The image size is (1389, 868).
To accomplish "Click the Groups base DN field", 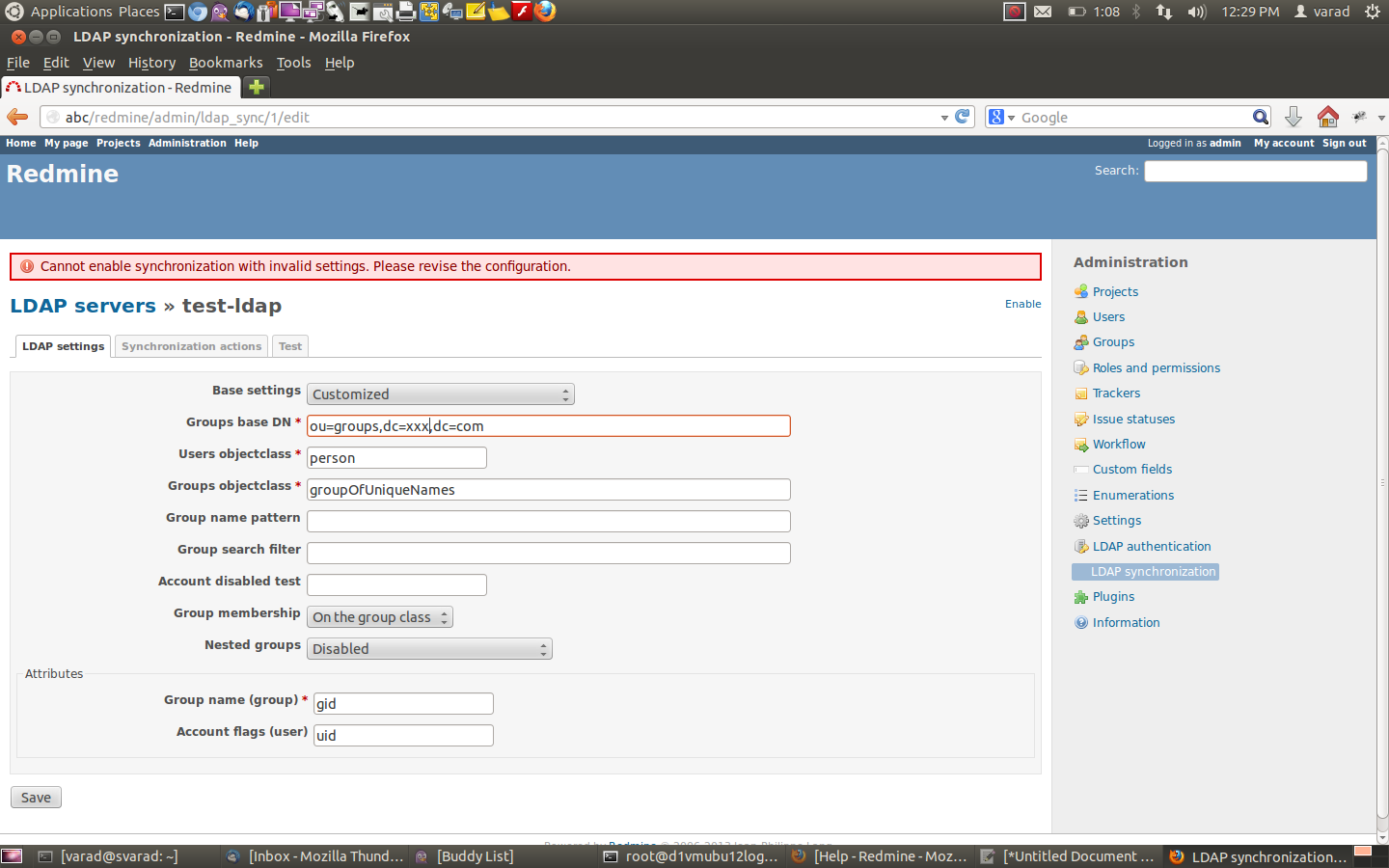I will (x=549, y=426).
